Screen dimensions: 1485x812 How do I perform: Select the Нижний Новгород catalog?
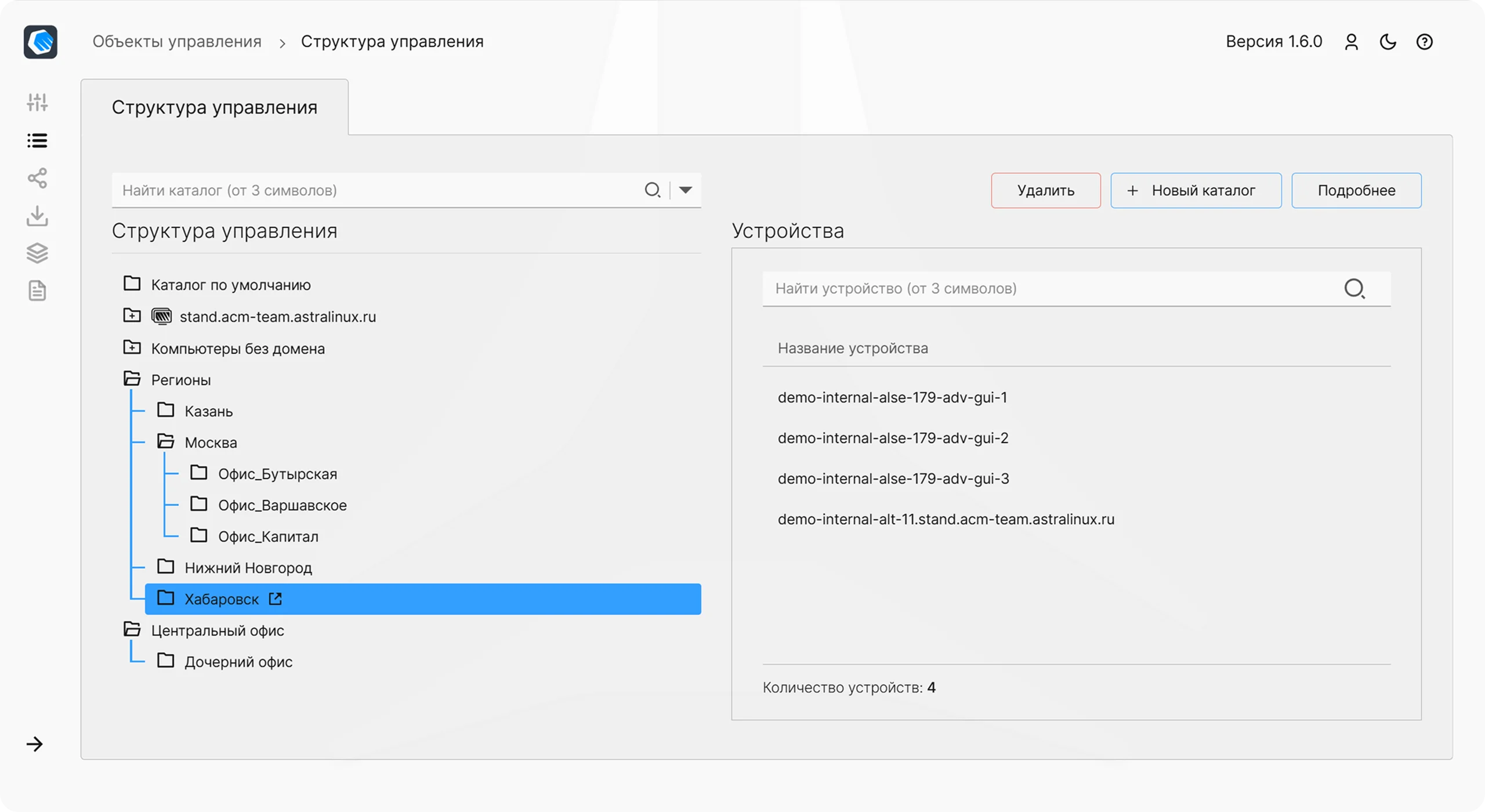(248, 568)
